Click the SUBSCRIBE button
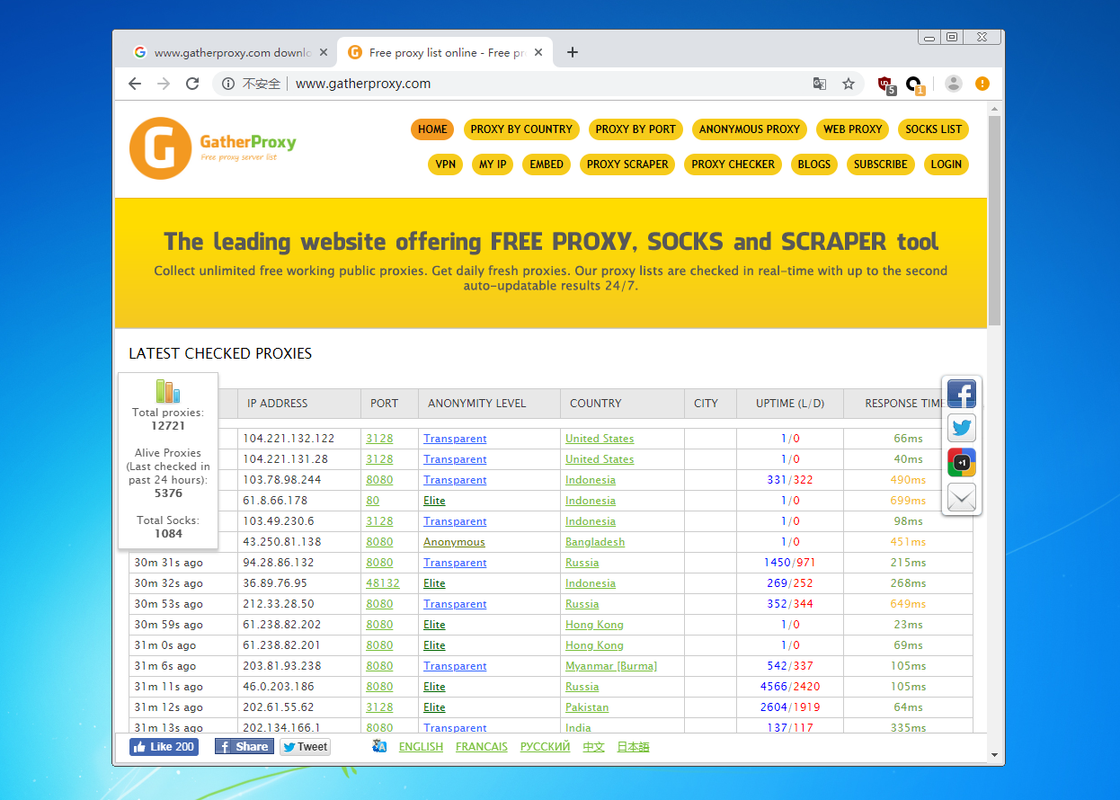This screenshot has height=800, width=1120. click(x=880, y=164)
